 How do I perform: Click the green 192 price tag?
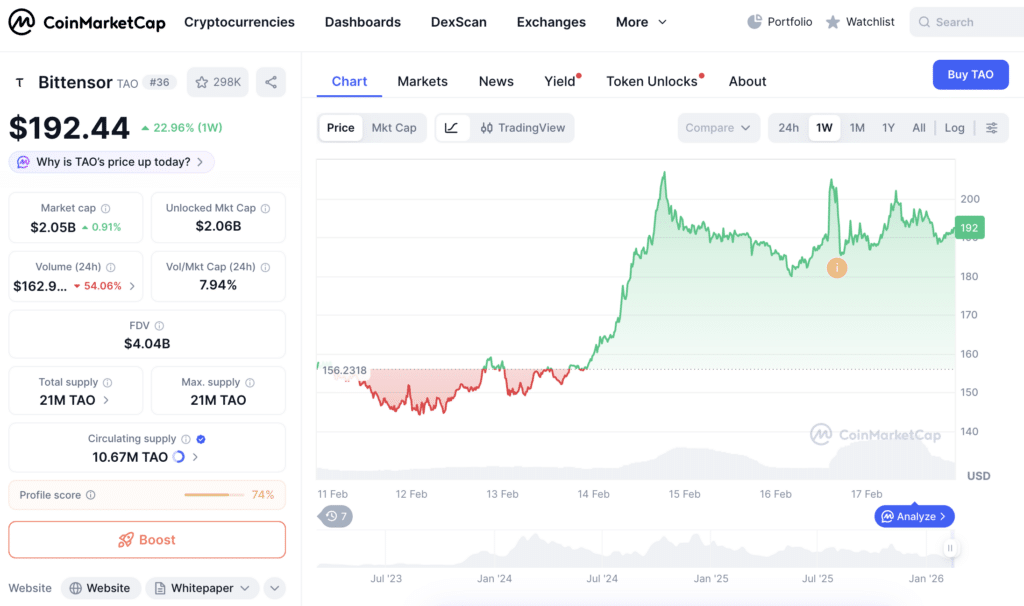point(969,228)
